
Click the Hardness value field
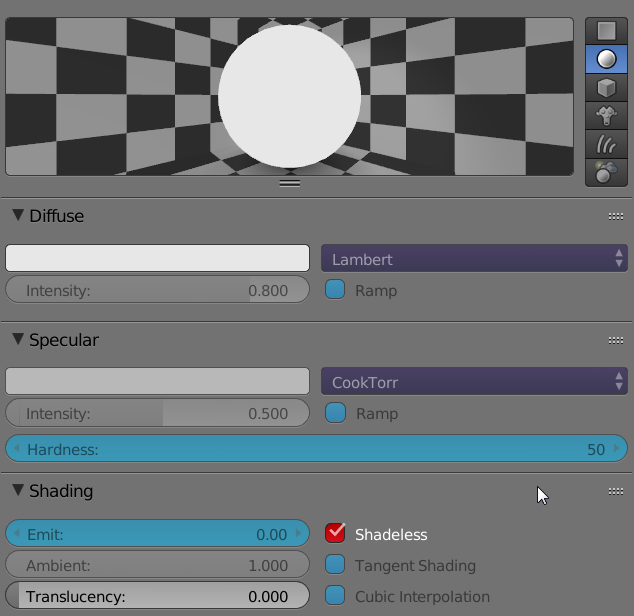(316, 448)
